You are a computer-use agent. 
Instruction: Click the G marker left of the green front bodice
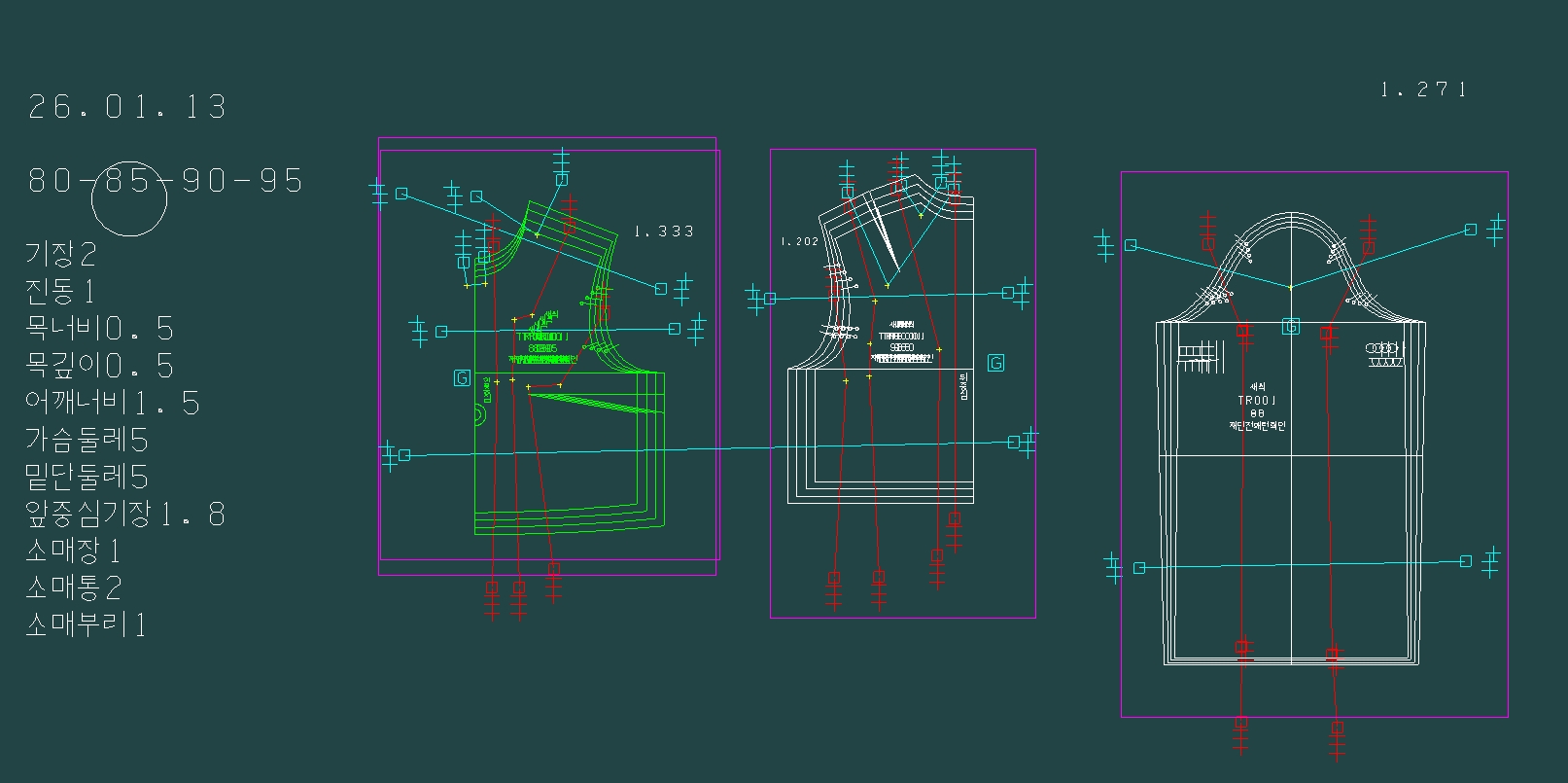pyautogui.click(x=462, y=377)
